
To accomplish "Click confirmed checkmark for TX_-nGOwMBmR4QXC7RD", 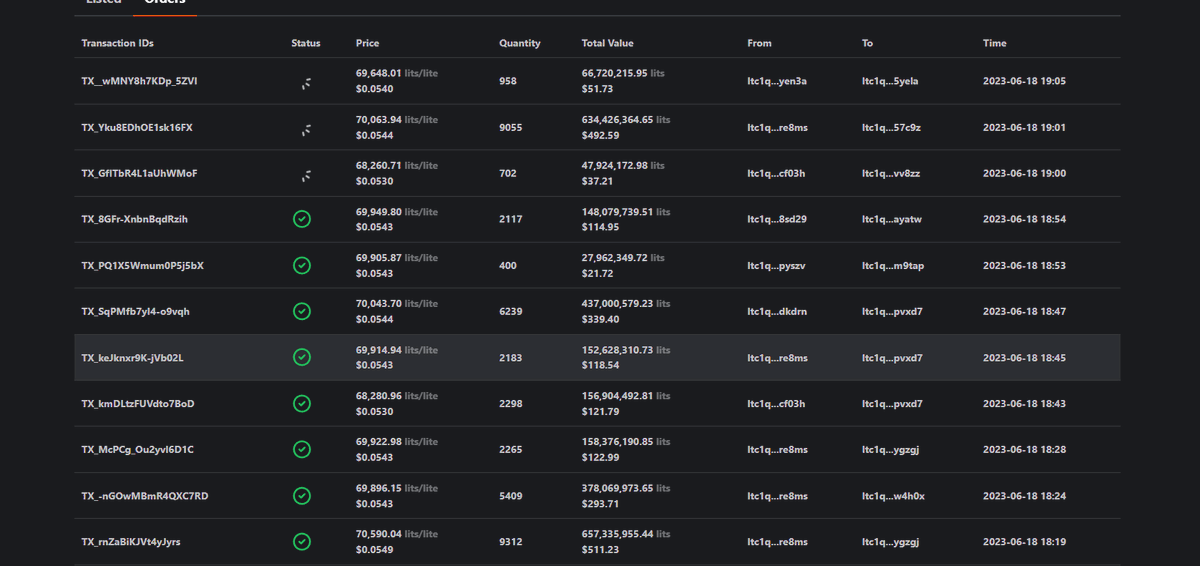I will pos(302,495).
